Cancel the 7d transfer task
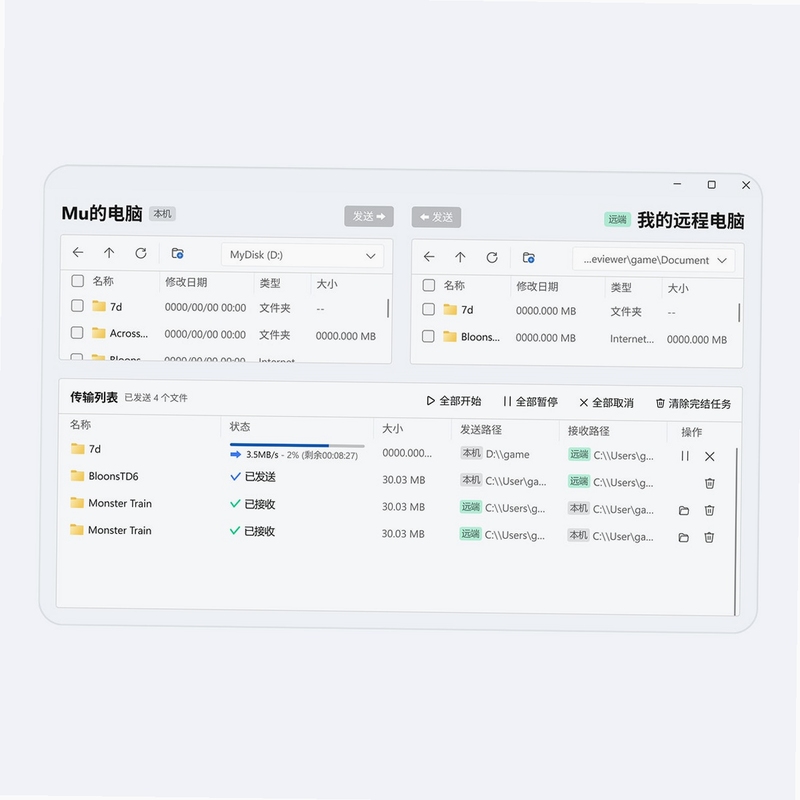Viewport: 800px width, 800px height. tap(709, 457)
